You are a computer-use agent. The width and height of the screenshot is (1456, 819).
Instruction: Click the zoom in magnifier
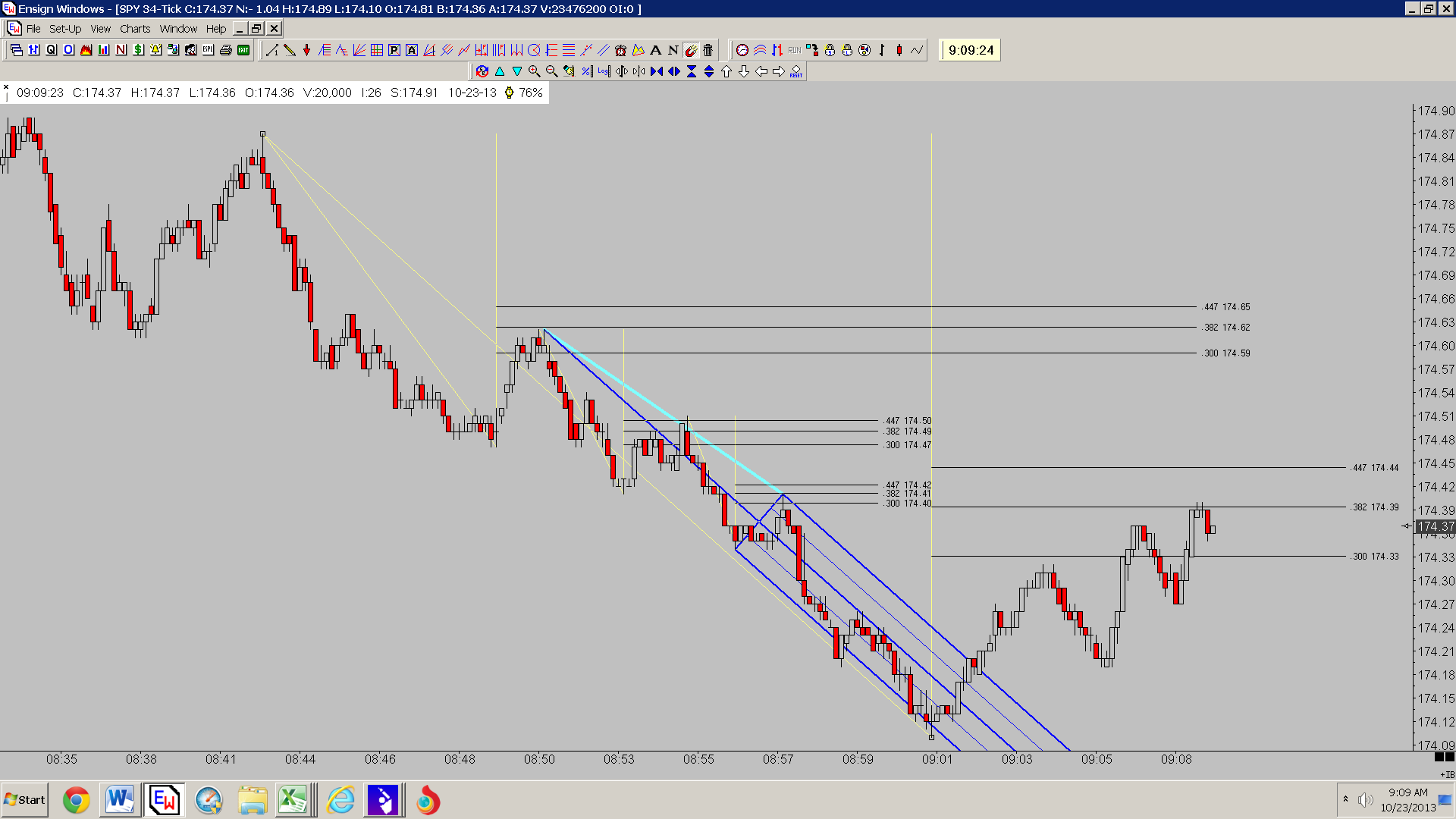click(535, 71)
